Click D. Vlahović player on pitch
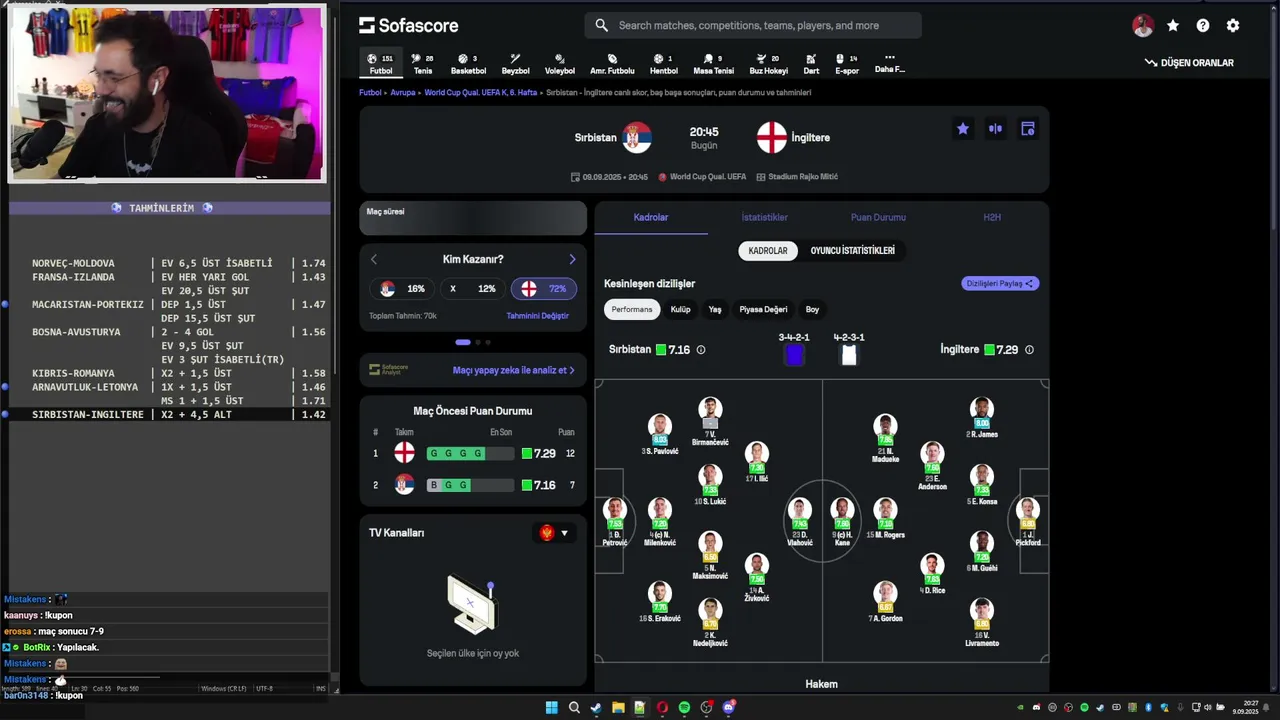Screen dimensions: 1280x720 point(799,521)
